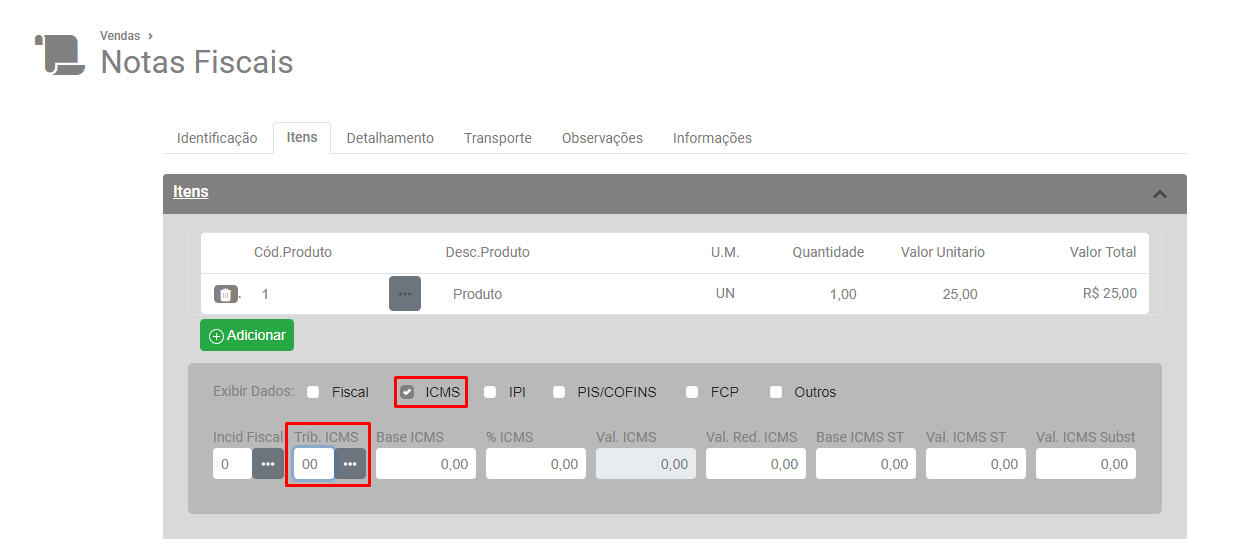The width and height of the screenshot is (1237, 539).
Task: Click the Notas Fiscais scroll document icon
Action: click(x=60, y=54)
